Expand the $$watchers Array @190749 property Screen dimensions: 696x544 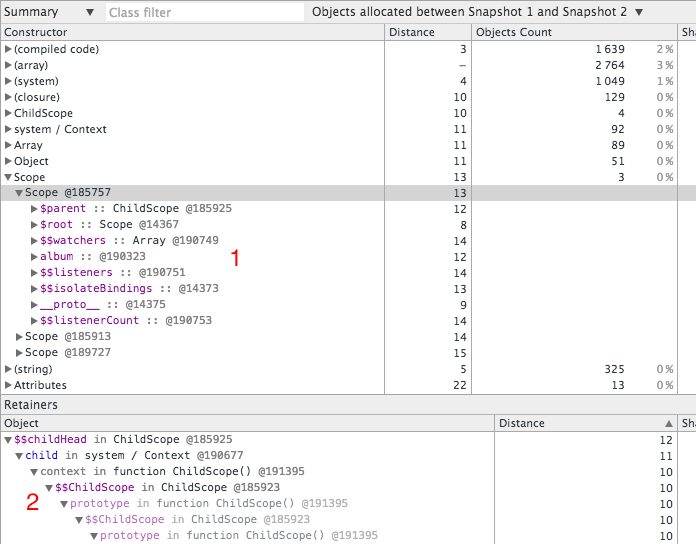[x=34, y=240]
